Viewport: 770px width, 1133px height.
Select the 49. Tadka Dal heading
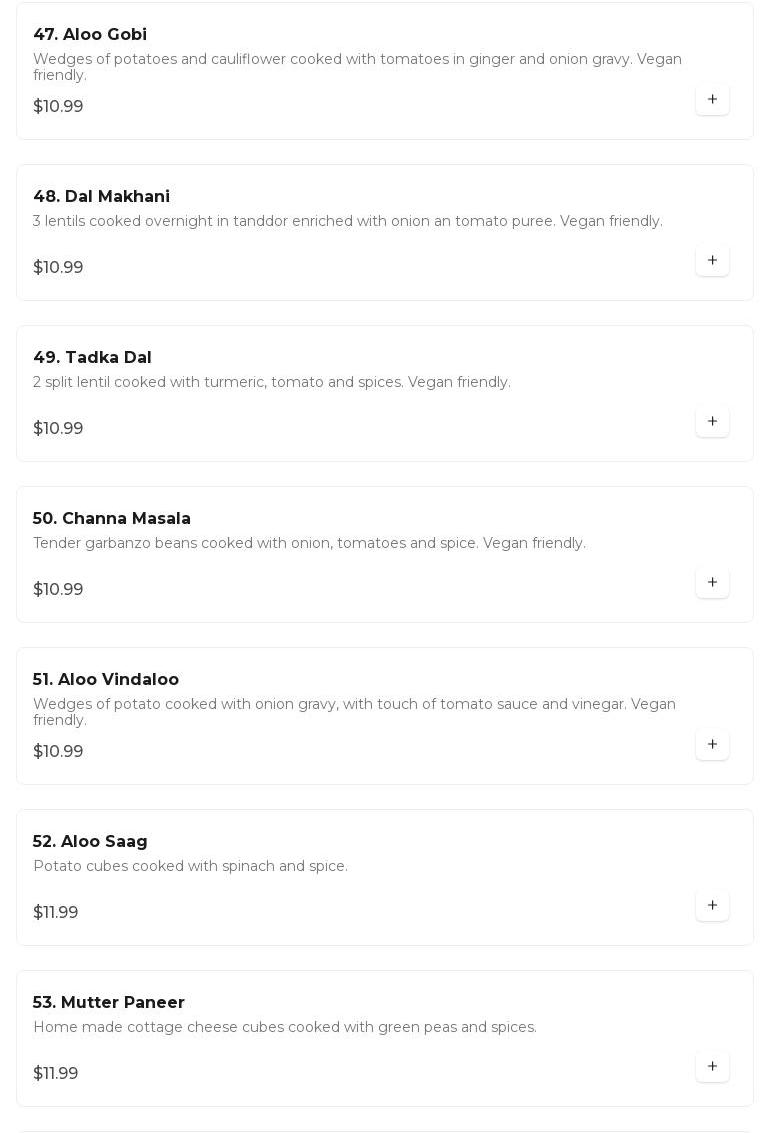pos(92,358)
